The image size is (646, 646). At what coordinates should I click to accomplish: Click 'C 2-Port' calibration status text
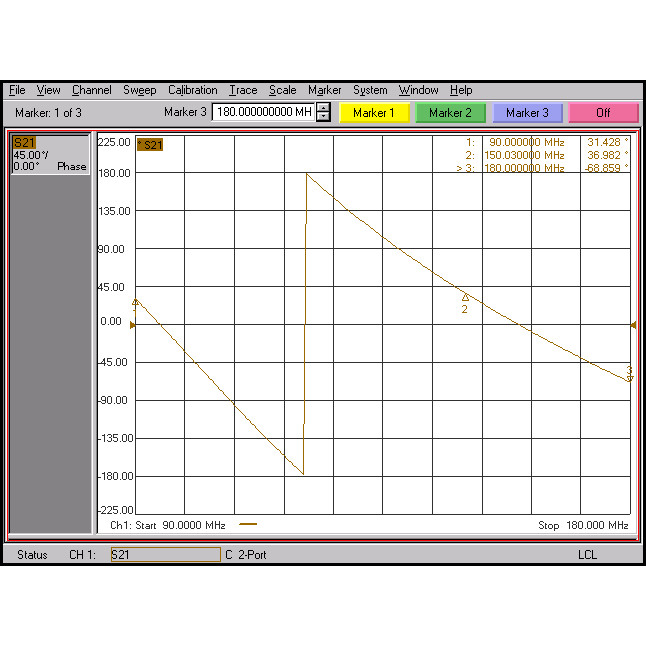click(x=246, y=555)
